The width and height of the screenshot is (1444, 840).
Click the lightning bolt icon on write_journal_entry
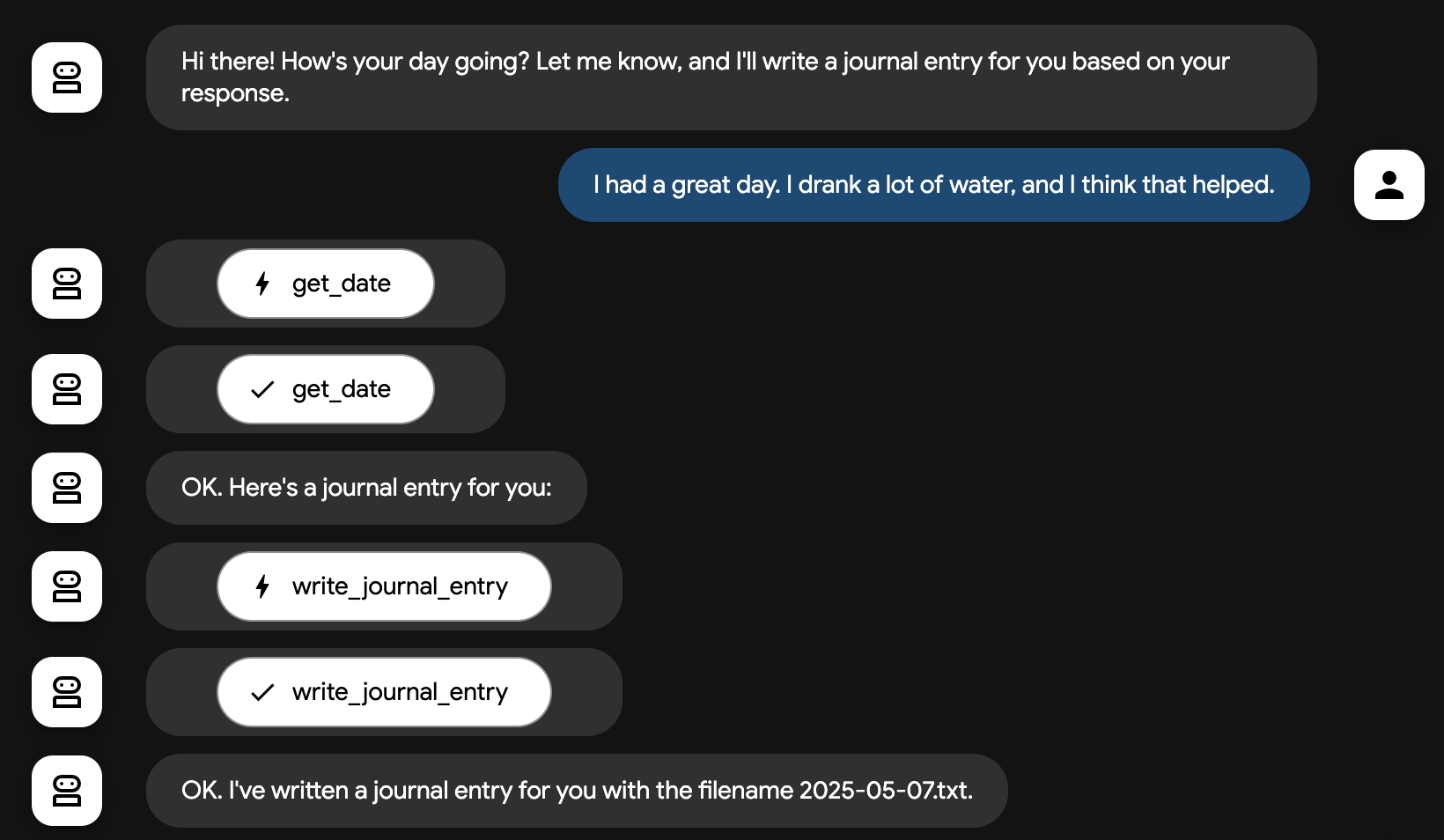[262, 586]
